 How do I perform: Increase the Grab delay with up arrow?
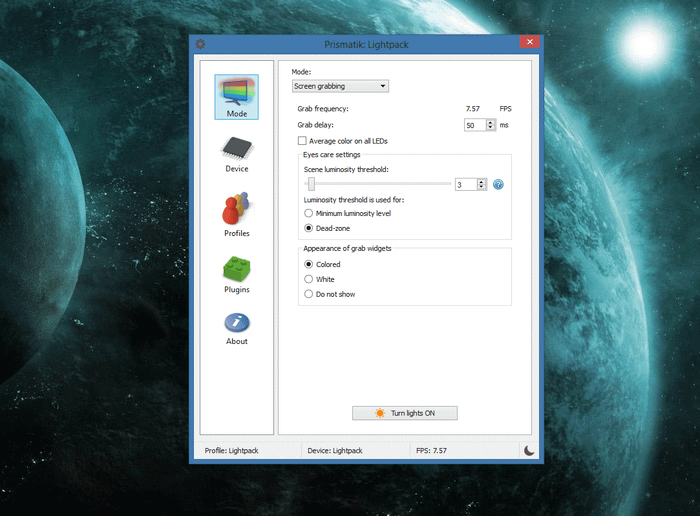click(491, 122)
